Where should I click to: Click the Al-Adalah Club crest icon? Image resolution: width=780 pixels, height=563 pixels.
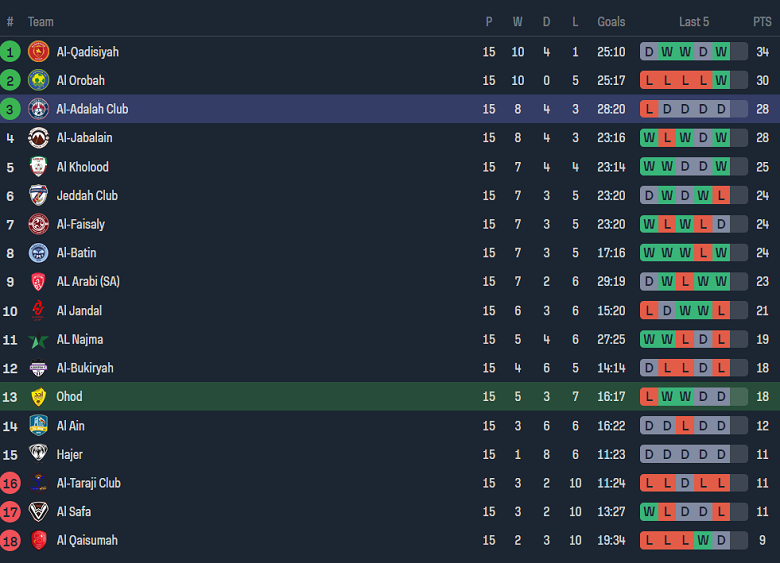[x=38, y=109]
